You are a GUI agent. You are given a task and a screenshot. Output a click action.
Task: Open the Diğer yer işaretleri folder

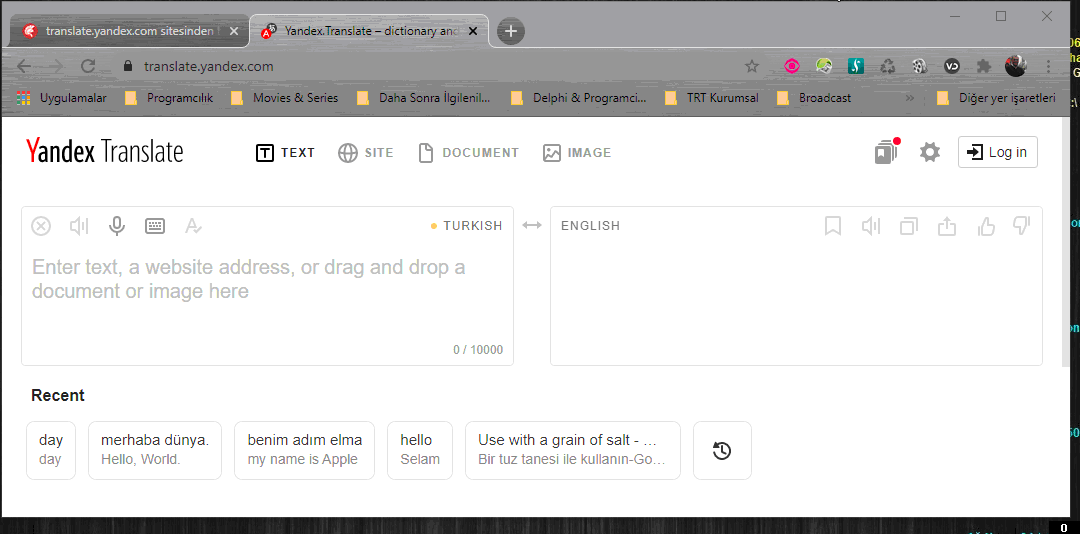click(x=997, y=98)
